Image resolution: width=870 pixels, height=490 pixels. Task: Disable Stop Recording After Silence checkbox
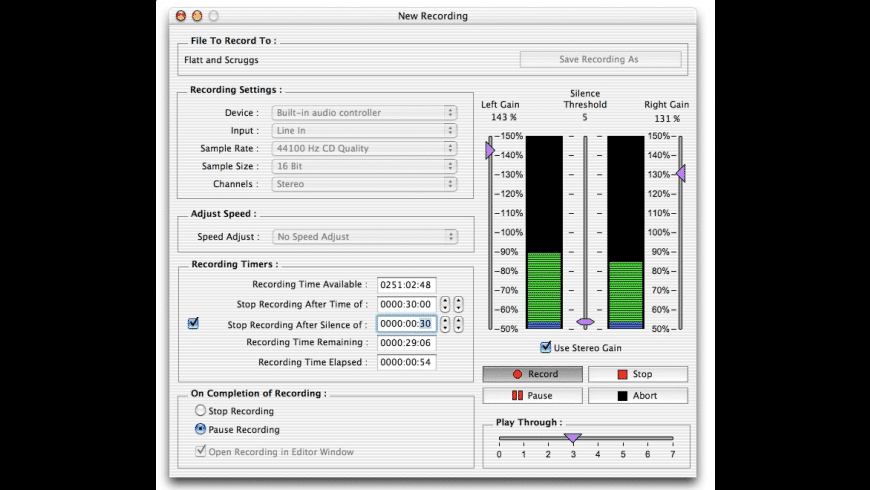click(194, 324)
